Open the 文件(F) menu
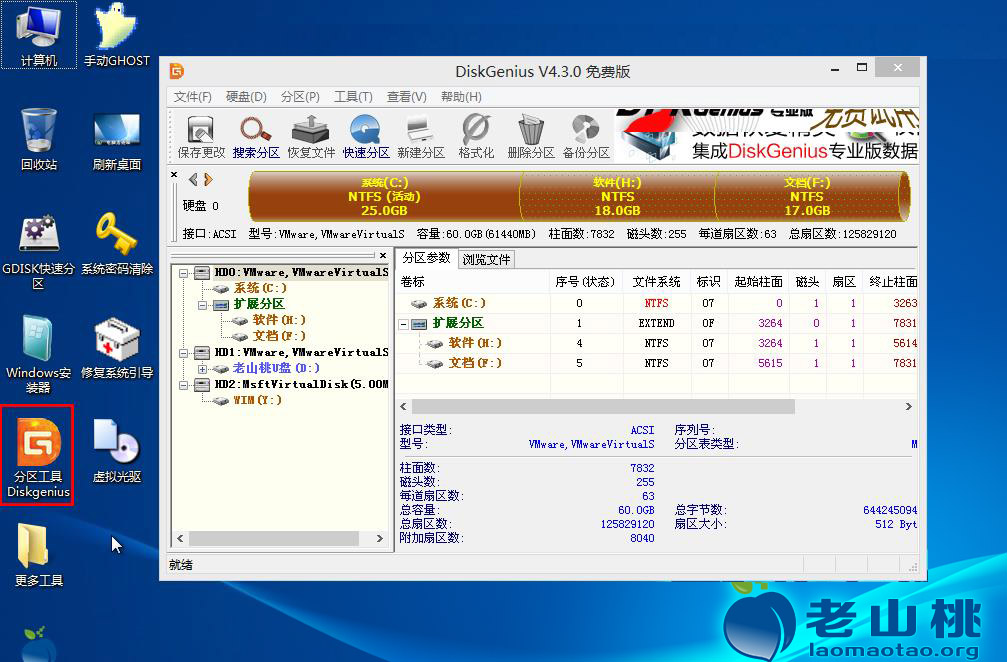This screenshot has height=662, width=1007. pos(192,97)
